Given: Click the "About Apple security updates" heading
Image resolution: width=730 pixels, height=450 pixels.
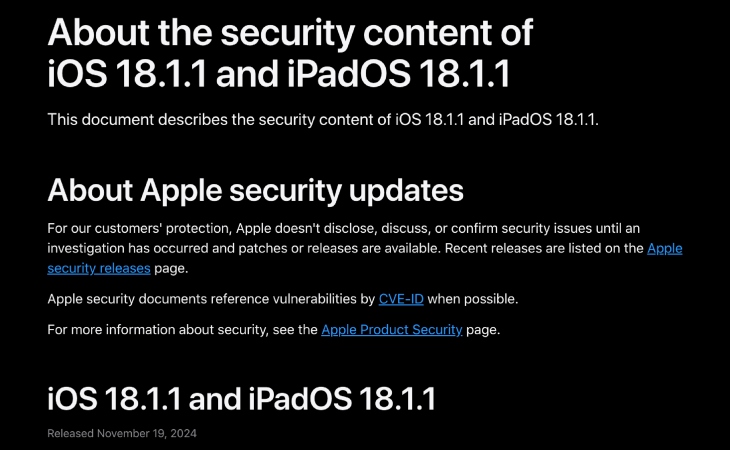Looking at the screenshot, I should tap(255, 190).
